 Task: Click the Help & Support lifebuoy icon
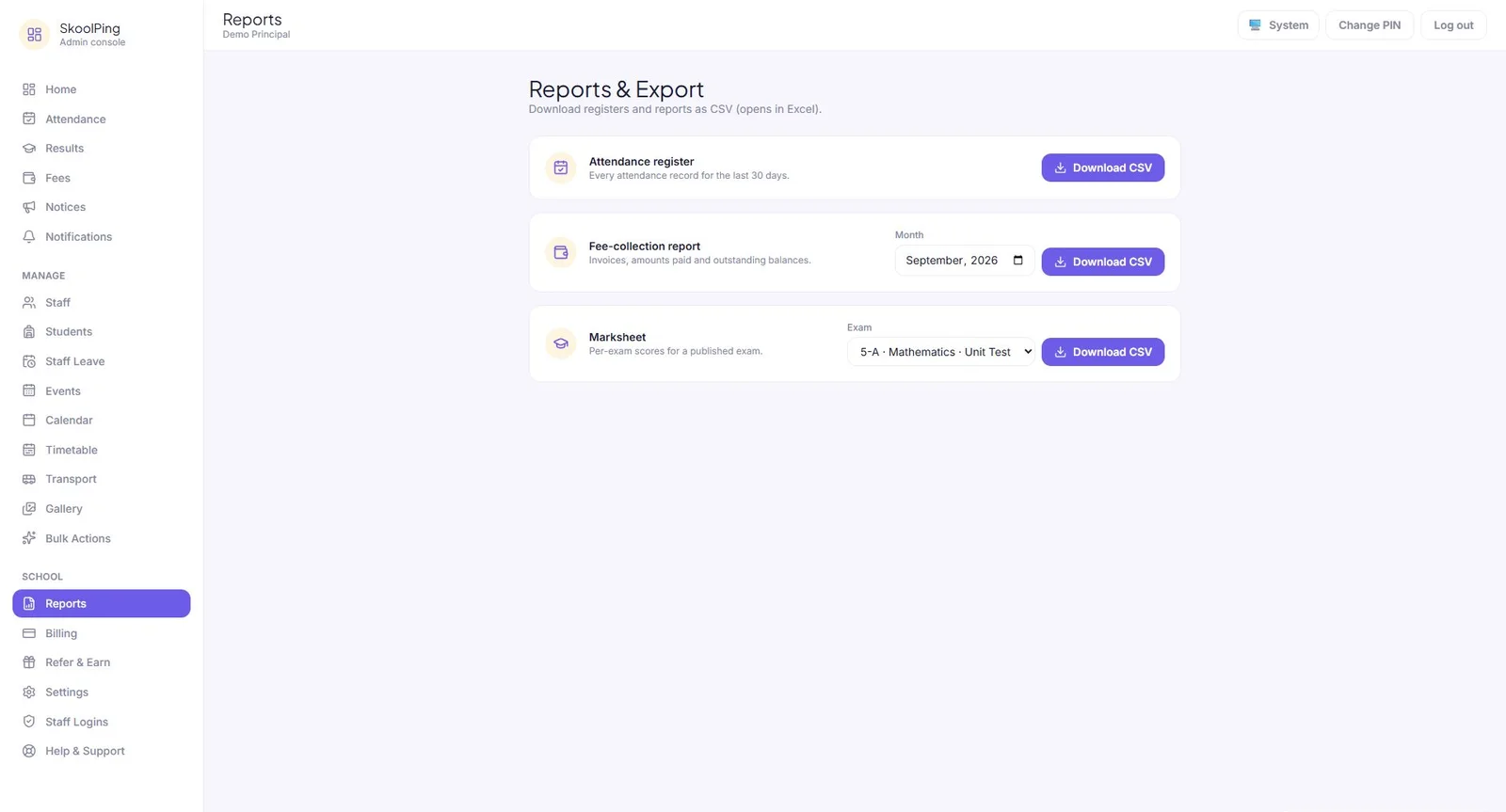point(29,751)
